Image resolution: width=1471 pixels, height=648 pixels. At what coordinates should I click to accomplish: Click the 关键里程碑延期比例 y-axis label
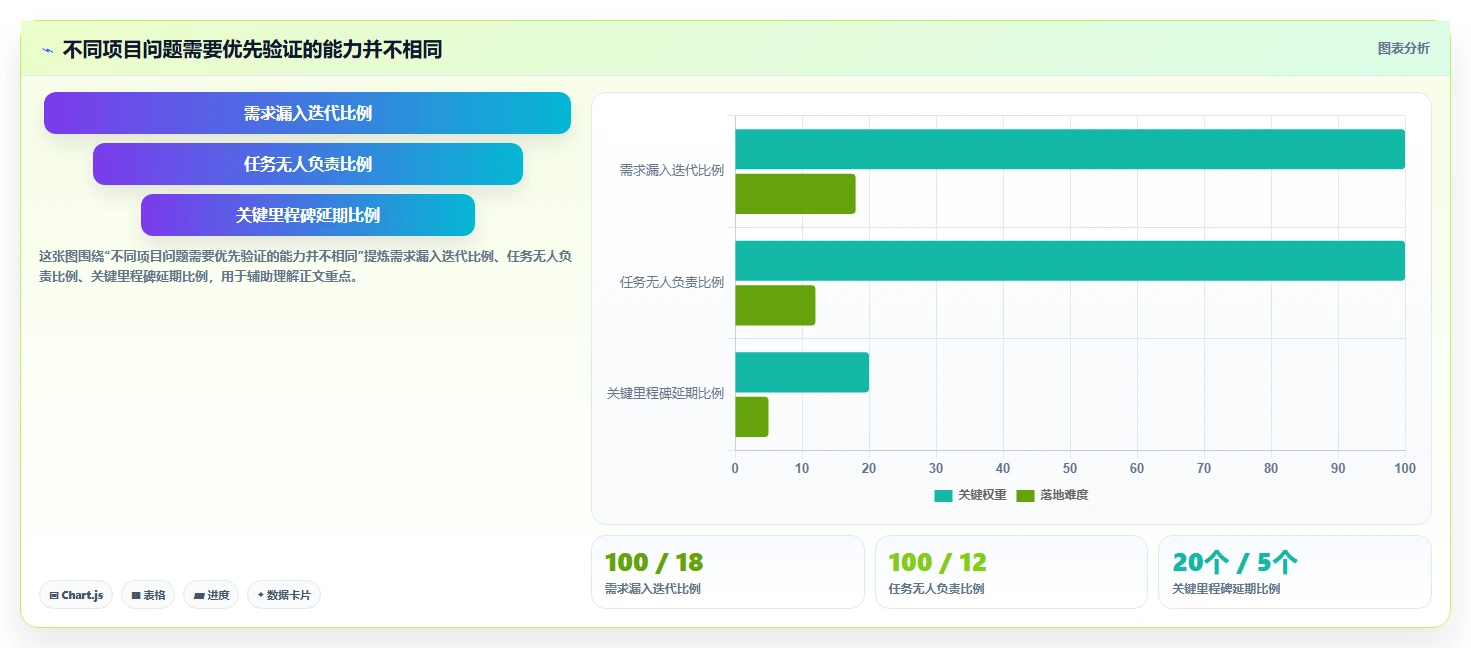665,394
